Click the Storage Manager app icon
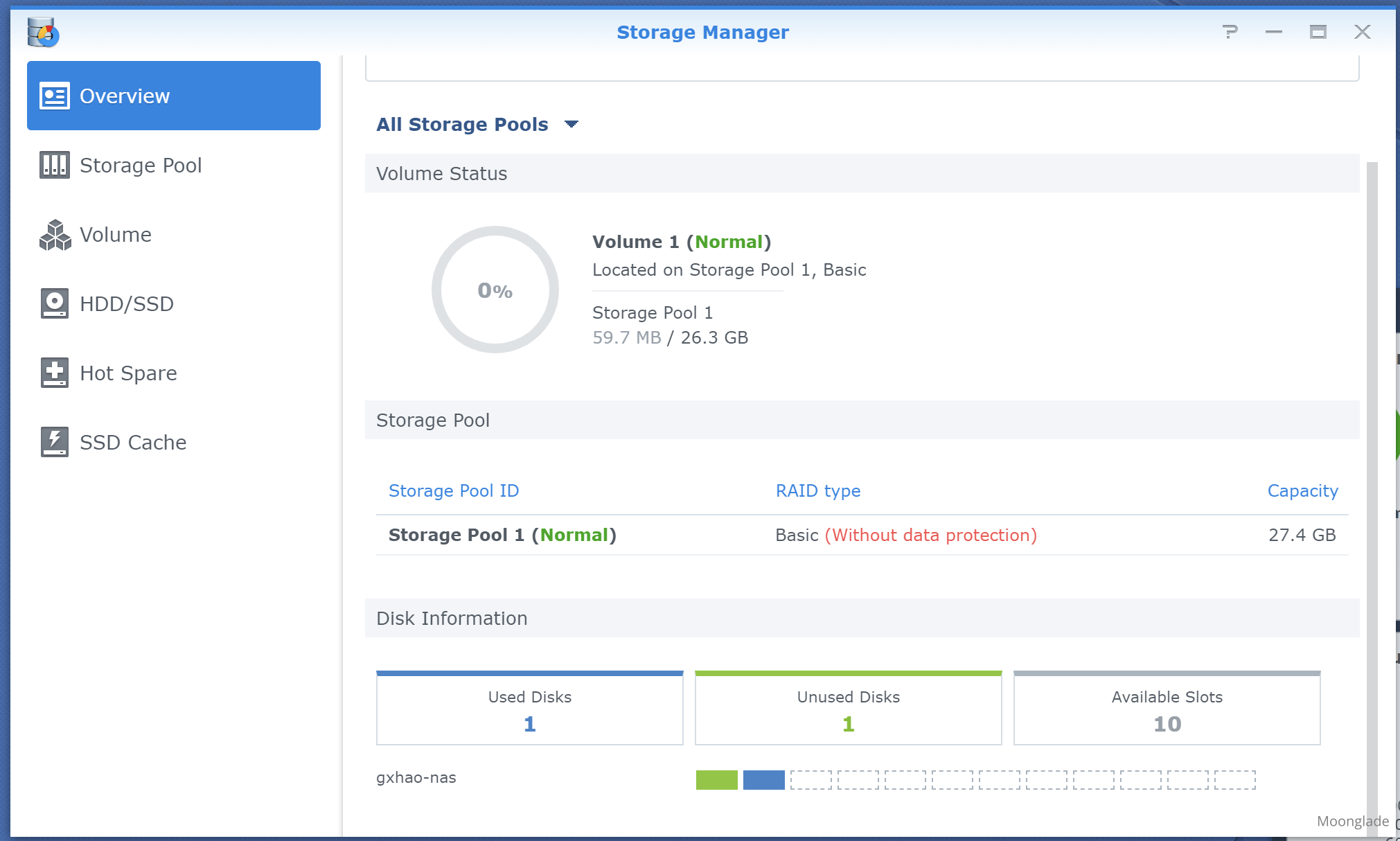Image resolution: width=1400 pixels, height=841 pixels. 43,32
